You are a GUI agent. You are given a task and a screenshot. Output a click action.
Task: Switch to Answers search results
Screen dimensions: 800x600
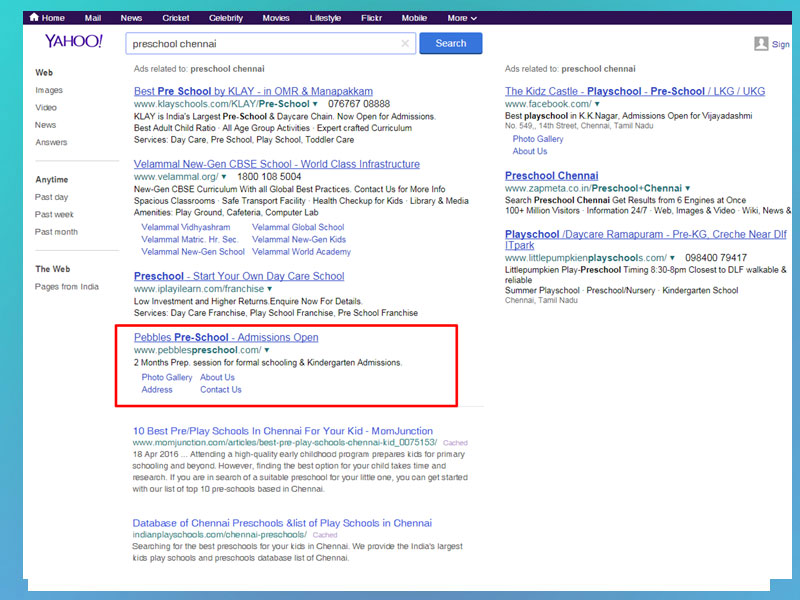coord(51,142)
